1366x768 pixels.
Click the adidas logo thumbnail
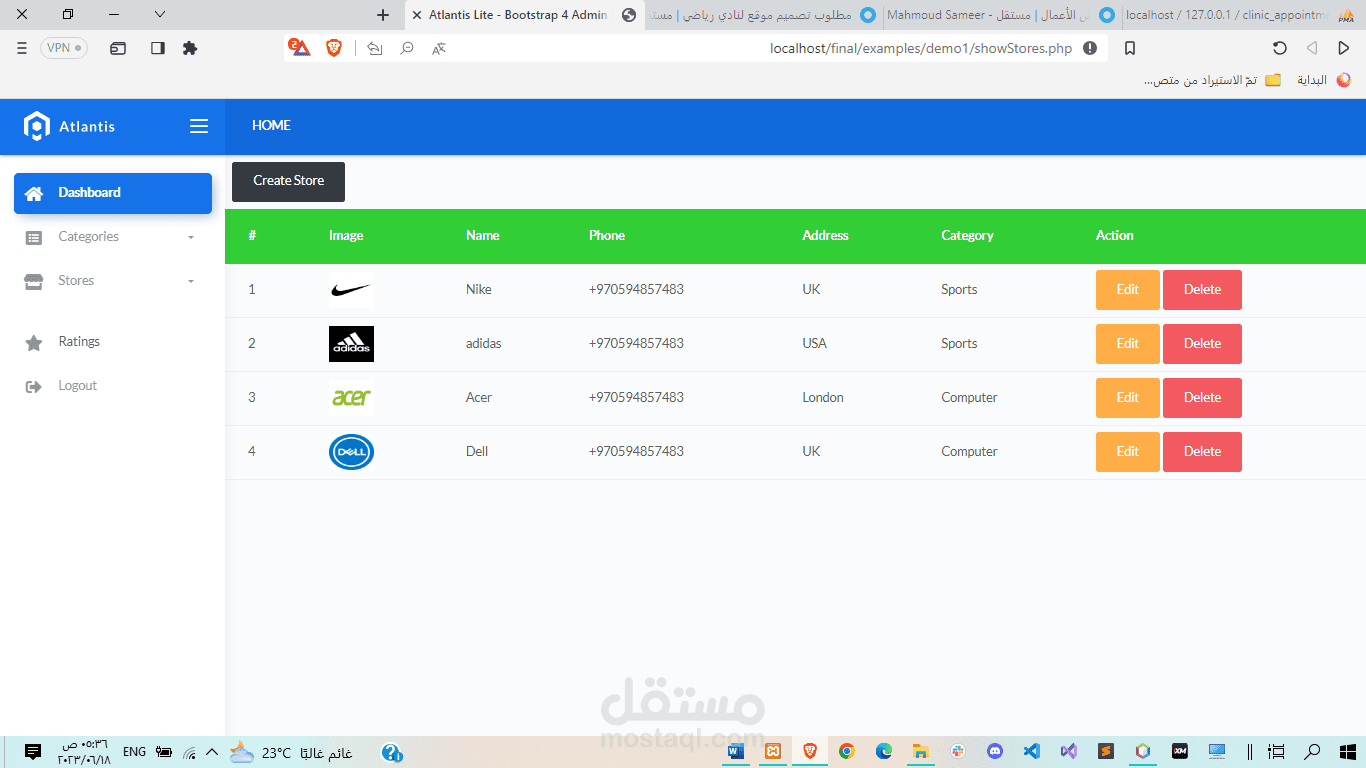pos(351,344)
